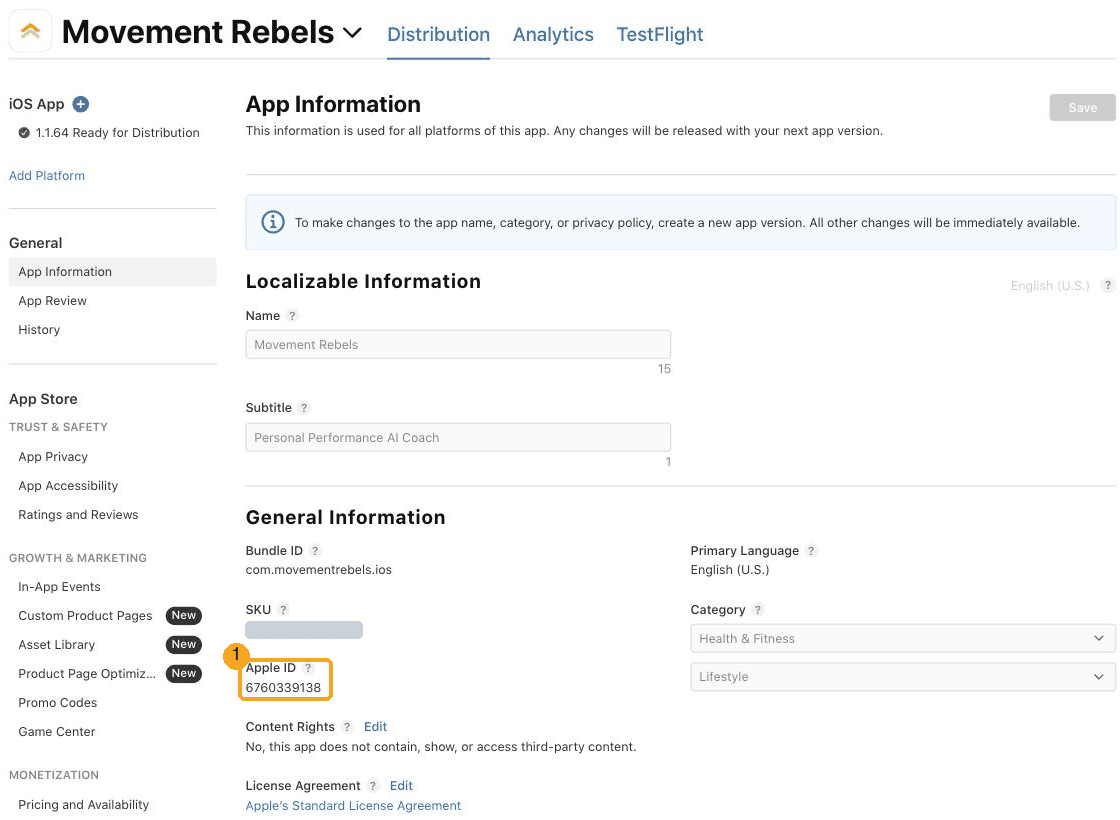1120x820 pixels.
Task: Click the Save button
Action: click(x=1082, y=107)
